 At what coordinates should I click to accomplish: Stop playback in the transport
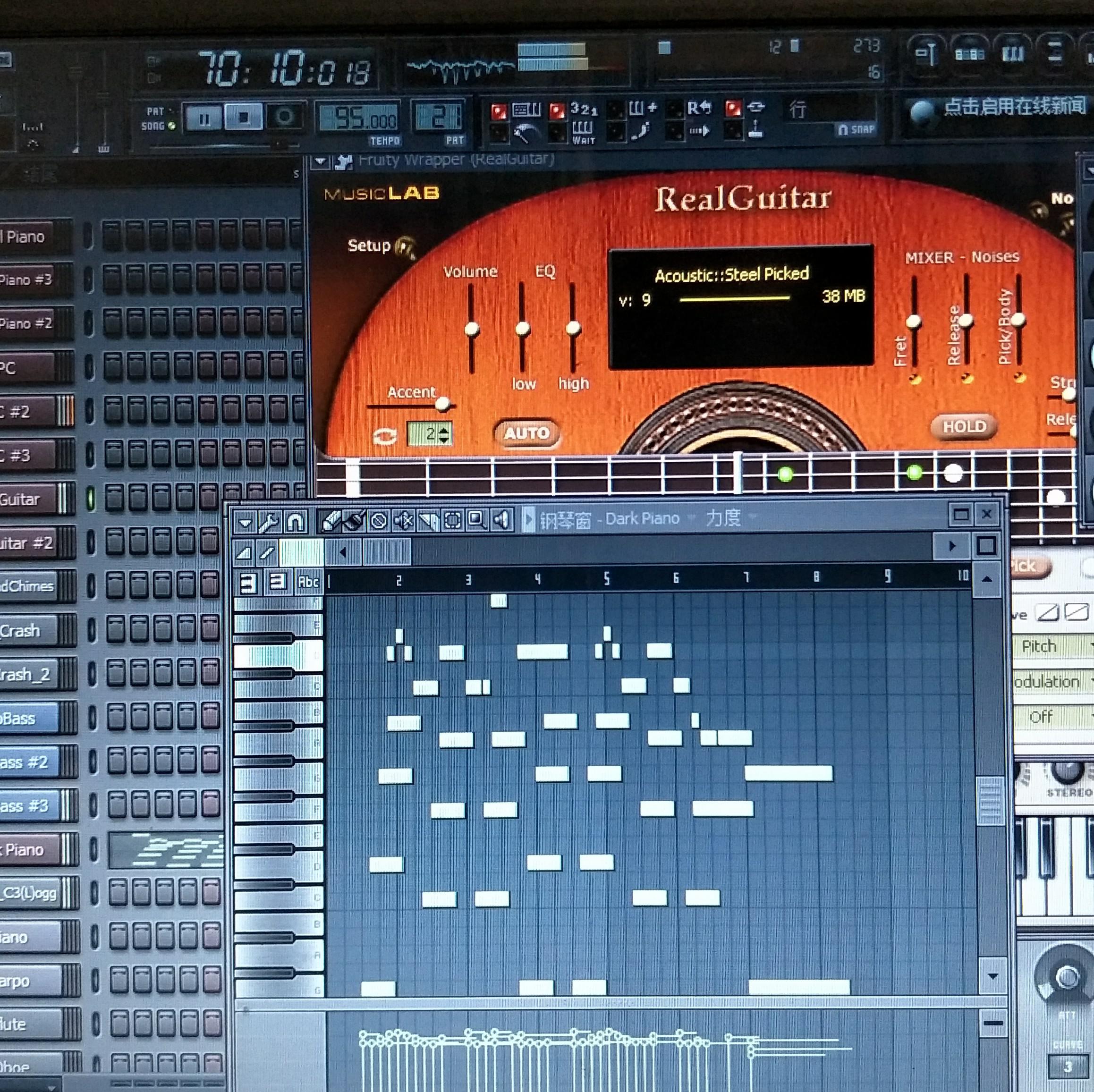tap(244, 117)
